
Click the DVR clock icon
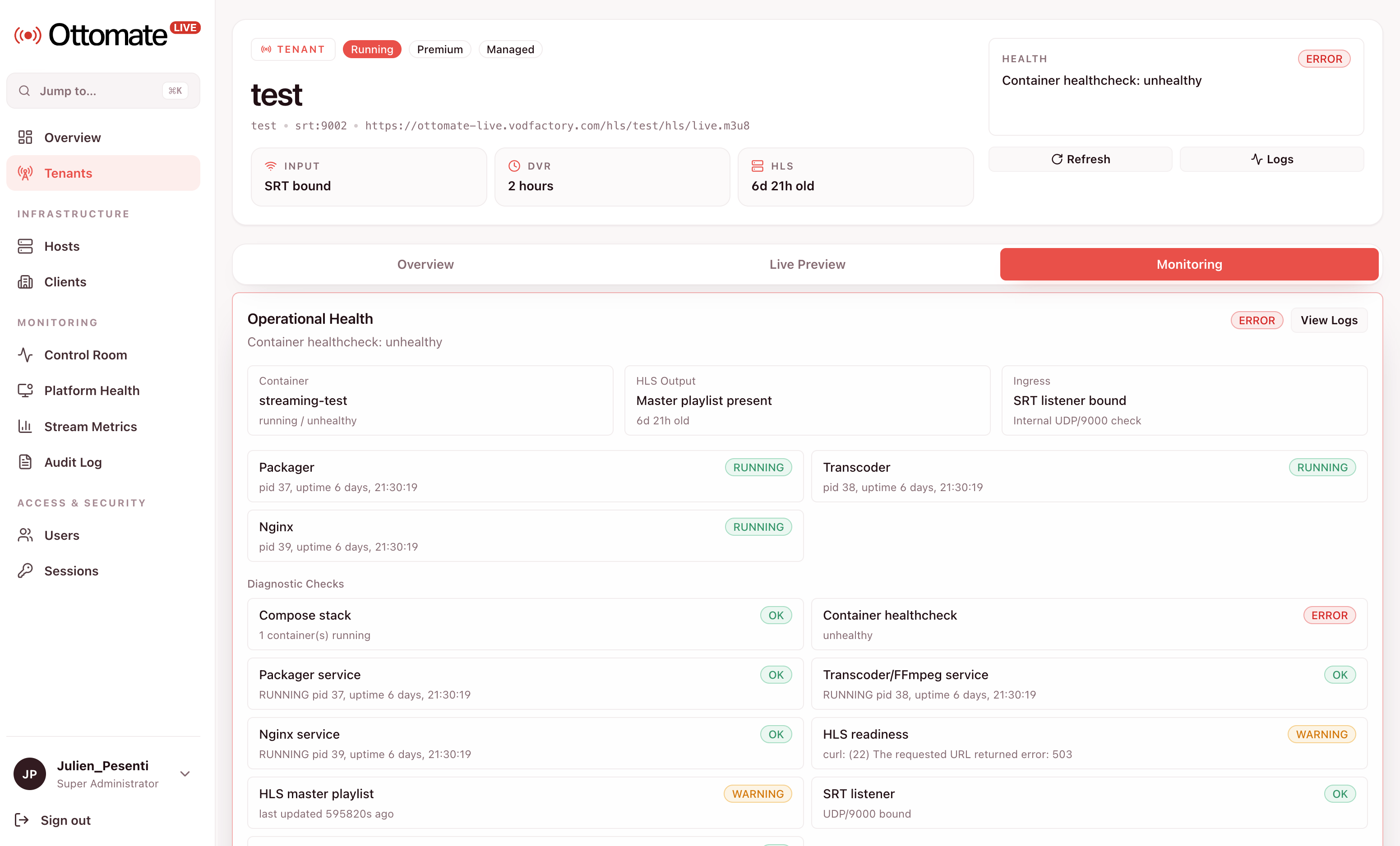click(514, 166)
